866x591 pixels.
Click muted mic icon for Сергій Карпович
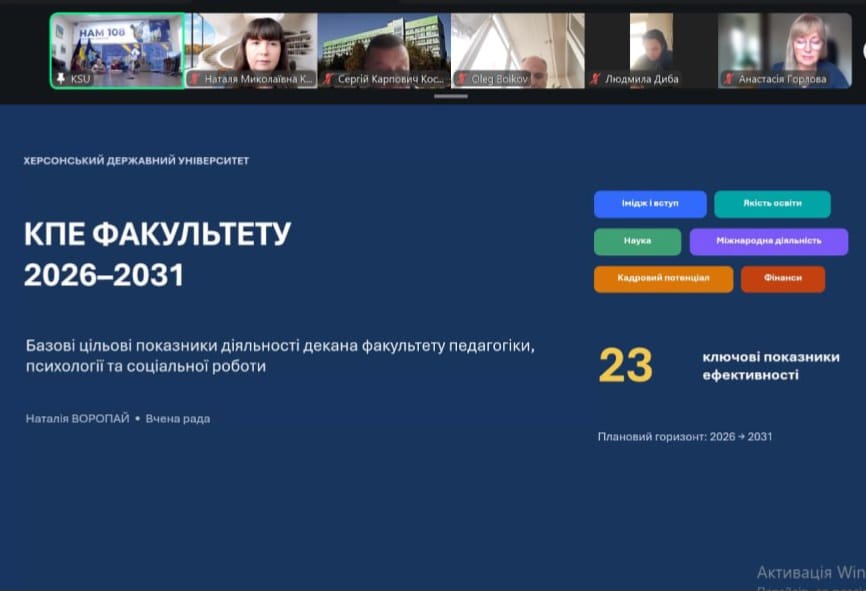pyautogui.click(x=328, y=78)
